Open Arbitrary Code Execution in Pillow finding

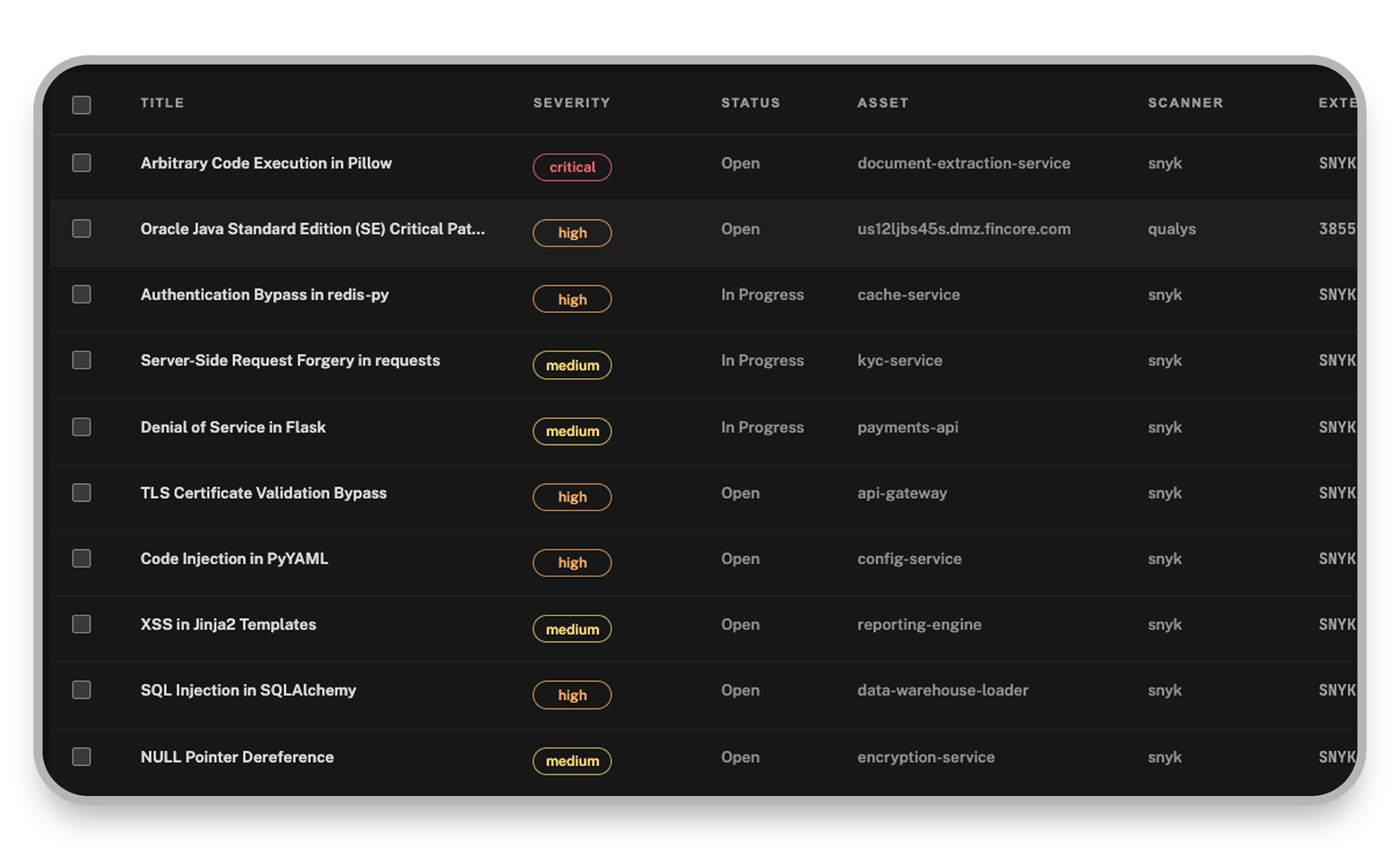click(x=266, y=163)
